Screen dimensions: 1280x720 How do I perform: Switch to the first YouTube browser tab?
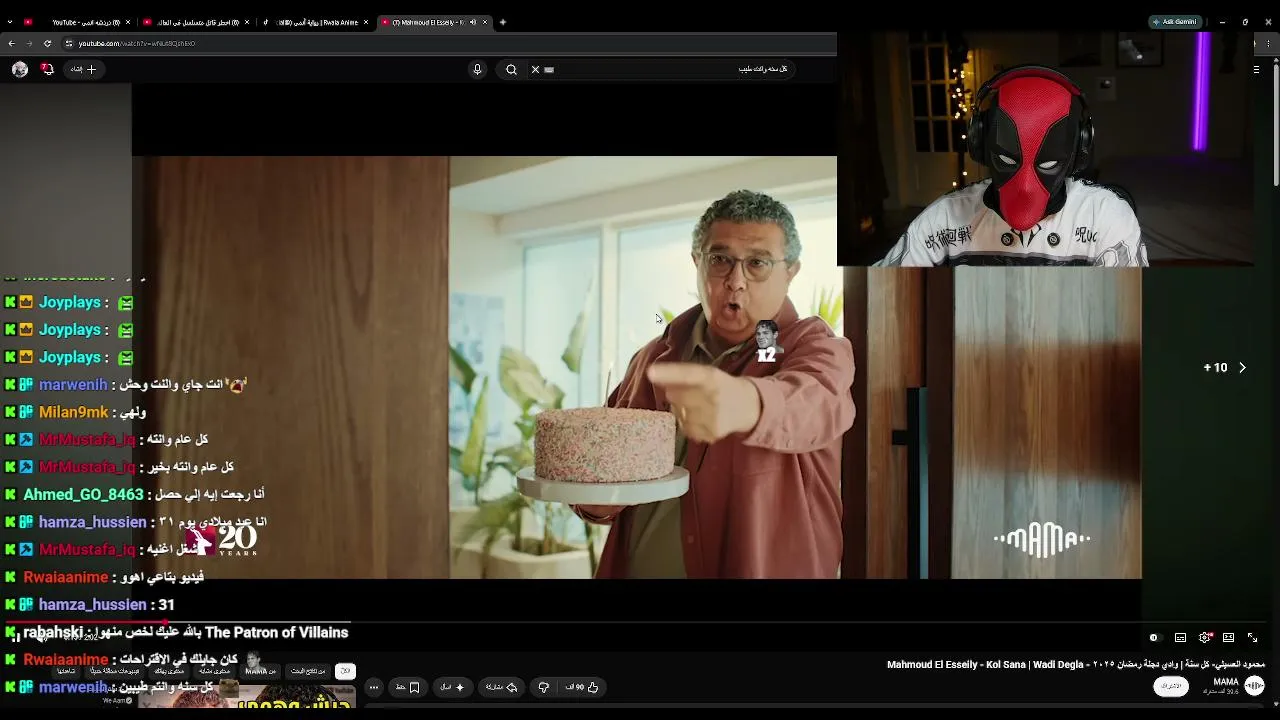78,22
